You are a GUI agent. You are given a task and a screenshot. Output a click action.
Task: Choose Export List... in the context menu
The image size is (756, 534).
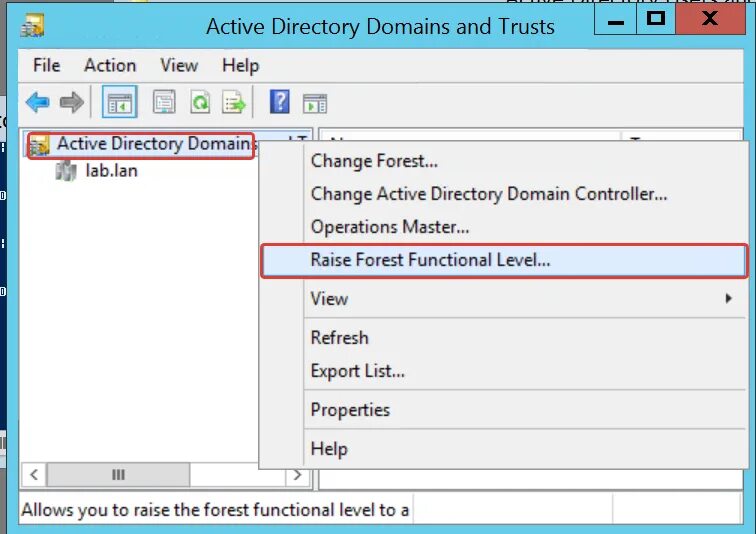tap(503, 371)
